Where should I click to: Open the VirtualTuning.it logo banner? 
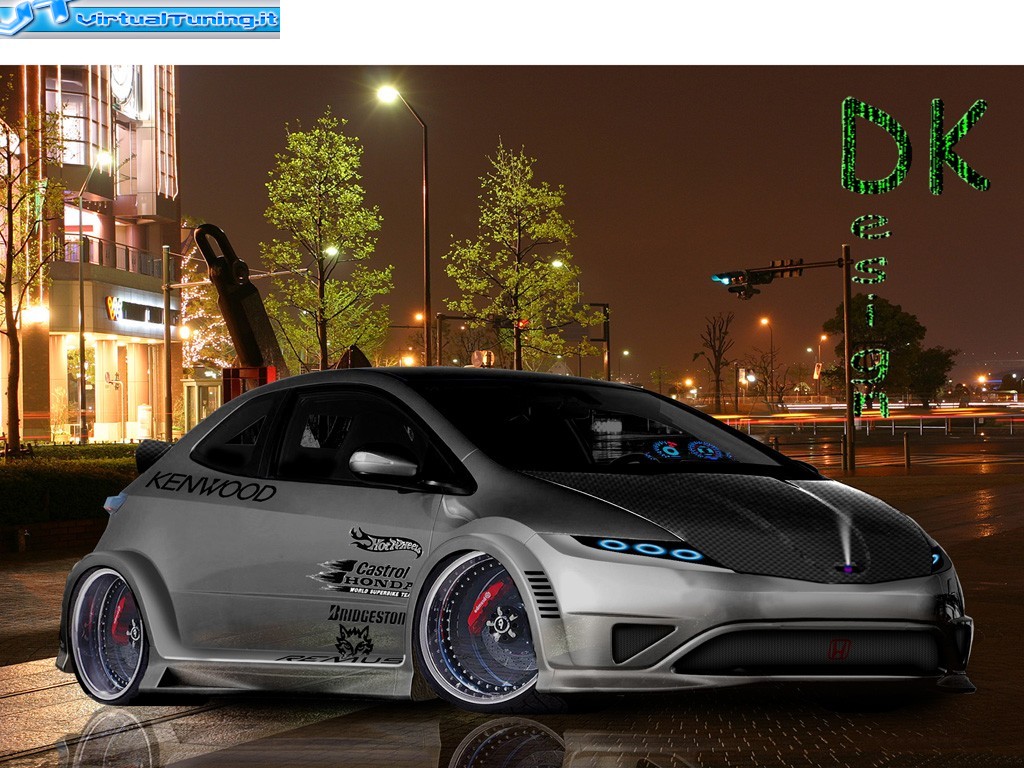tap(140, 19)
